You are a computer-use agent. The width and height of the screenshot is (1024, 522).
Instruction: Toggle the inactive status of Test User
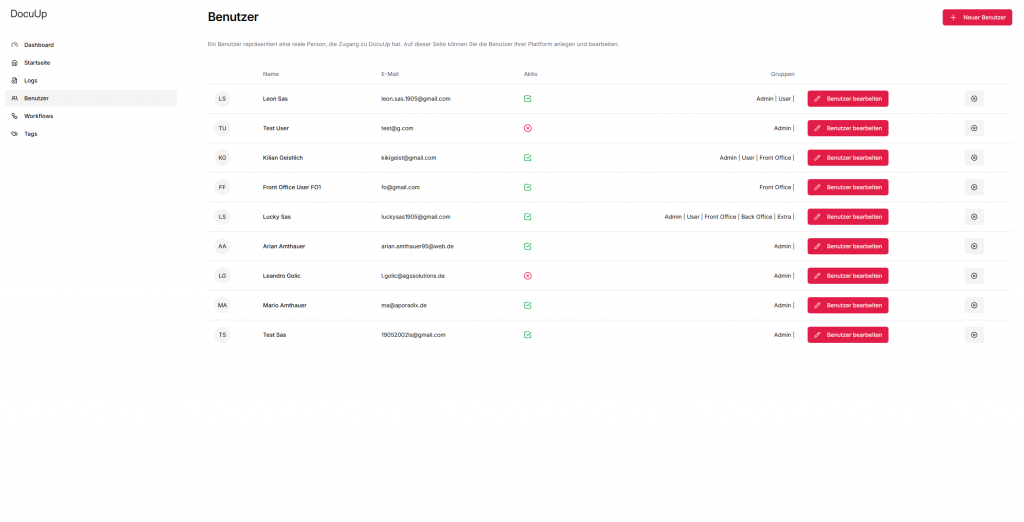527,128
